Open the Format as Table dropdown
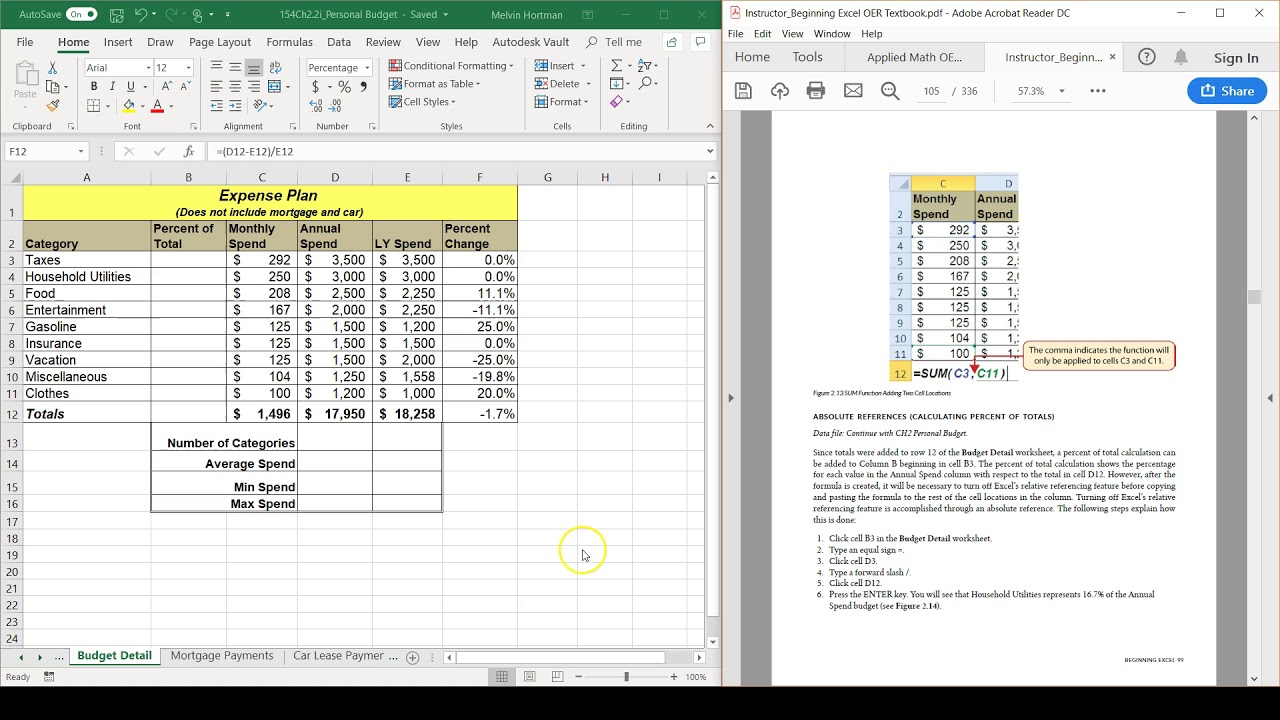This screenshot has width=1280, height=720. click(435, 84)
